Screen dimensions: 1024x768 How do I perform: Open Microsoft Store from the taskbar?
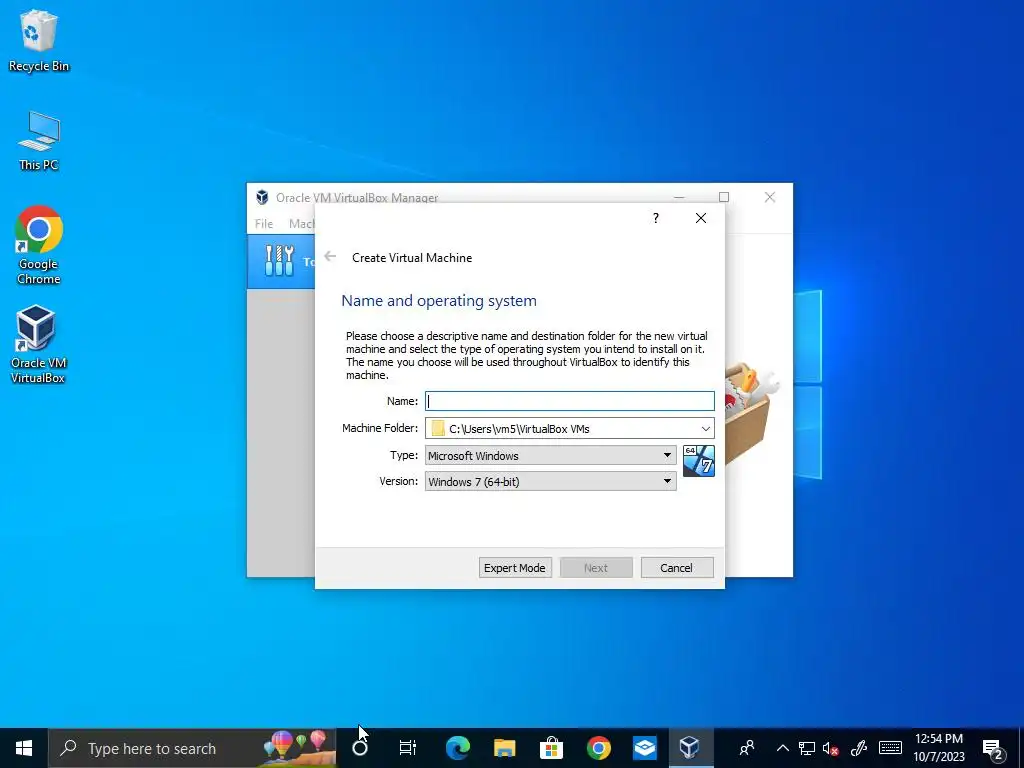click(551, 748)
